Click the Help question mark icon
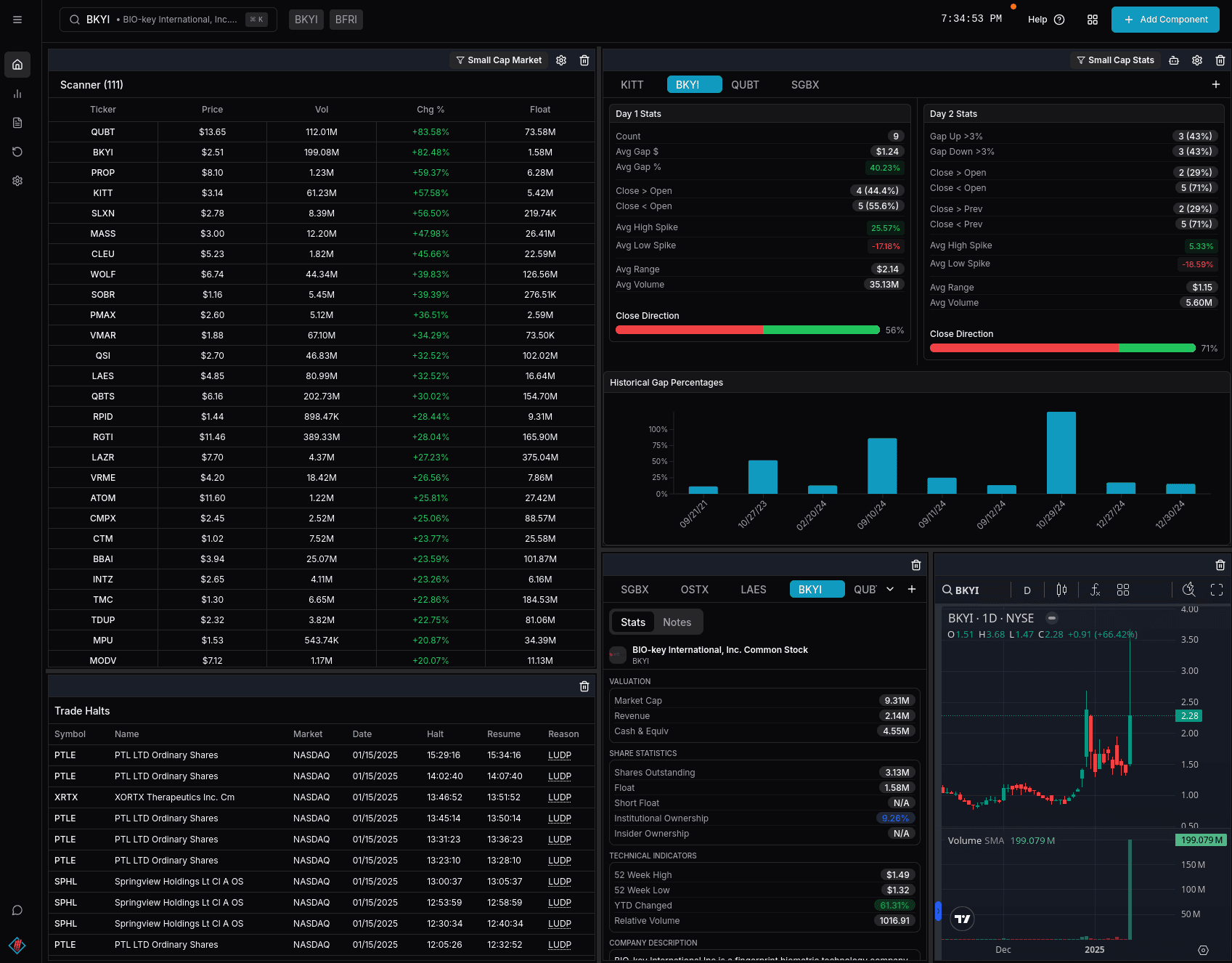 [x=1059, y=20]
